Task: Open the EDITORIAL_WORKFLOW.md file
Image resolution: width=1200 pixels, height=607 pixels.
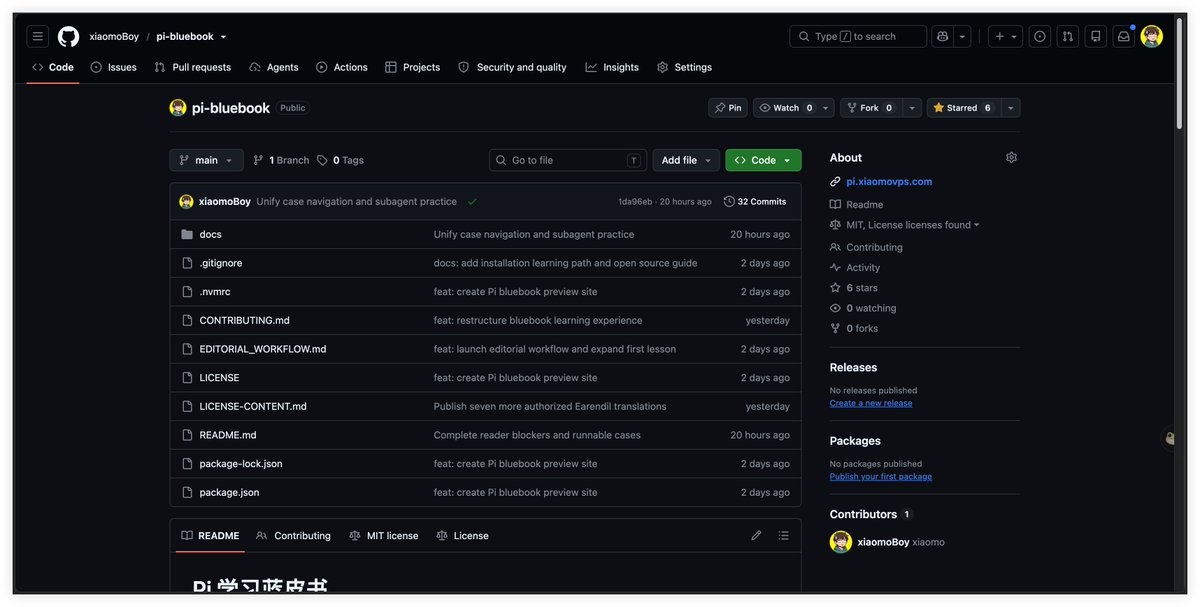Action: (263, 349)
